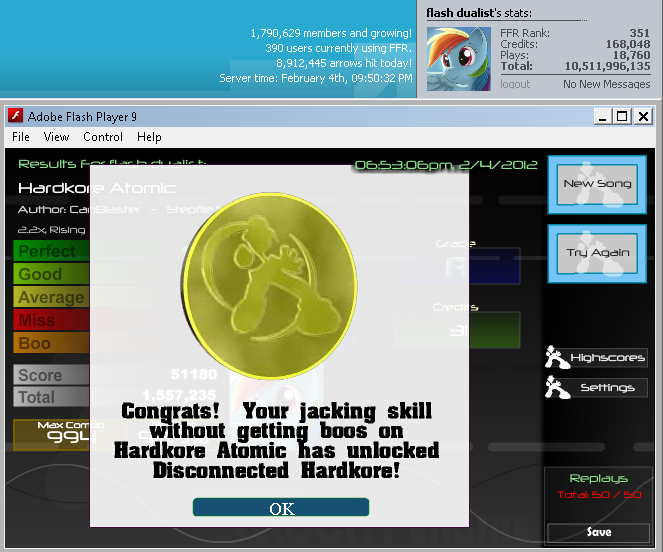Close the Flash Player window
Screen dimensions: 663x552
pos(643,116)
